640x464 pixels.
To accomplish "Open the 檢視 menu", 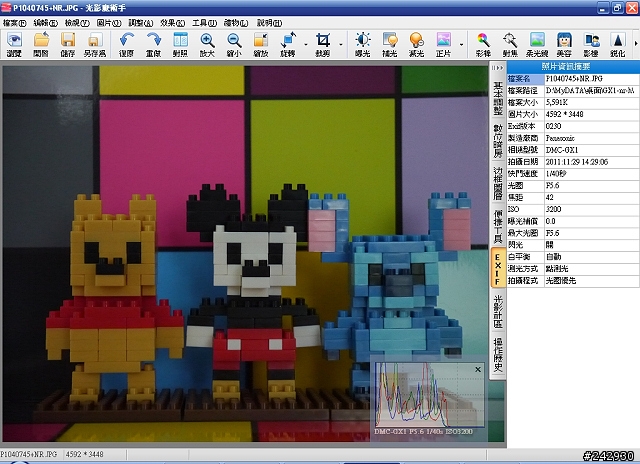I will point(77,23).
